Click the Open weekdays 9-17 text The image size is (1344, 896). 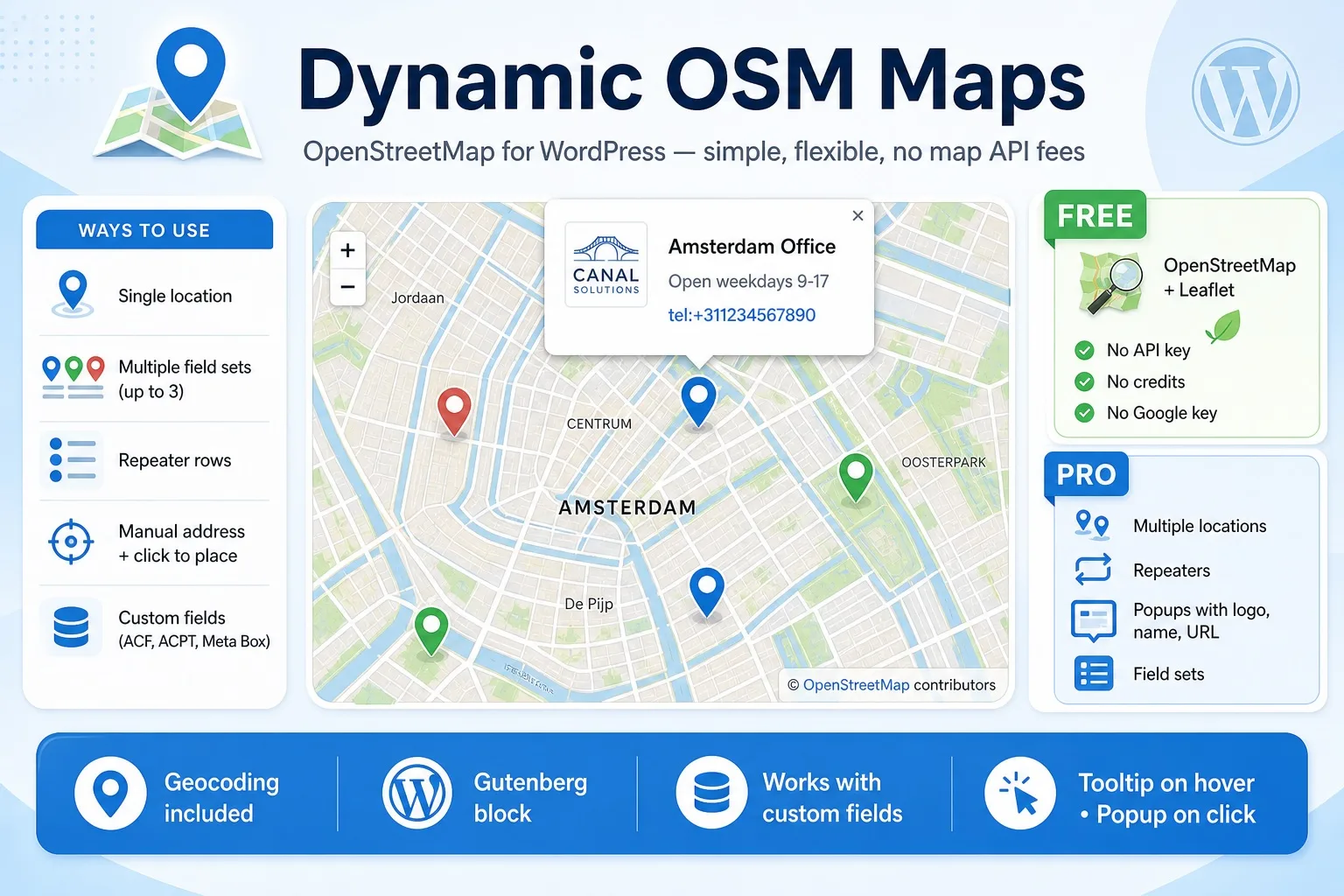[748, 282]
